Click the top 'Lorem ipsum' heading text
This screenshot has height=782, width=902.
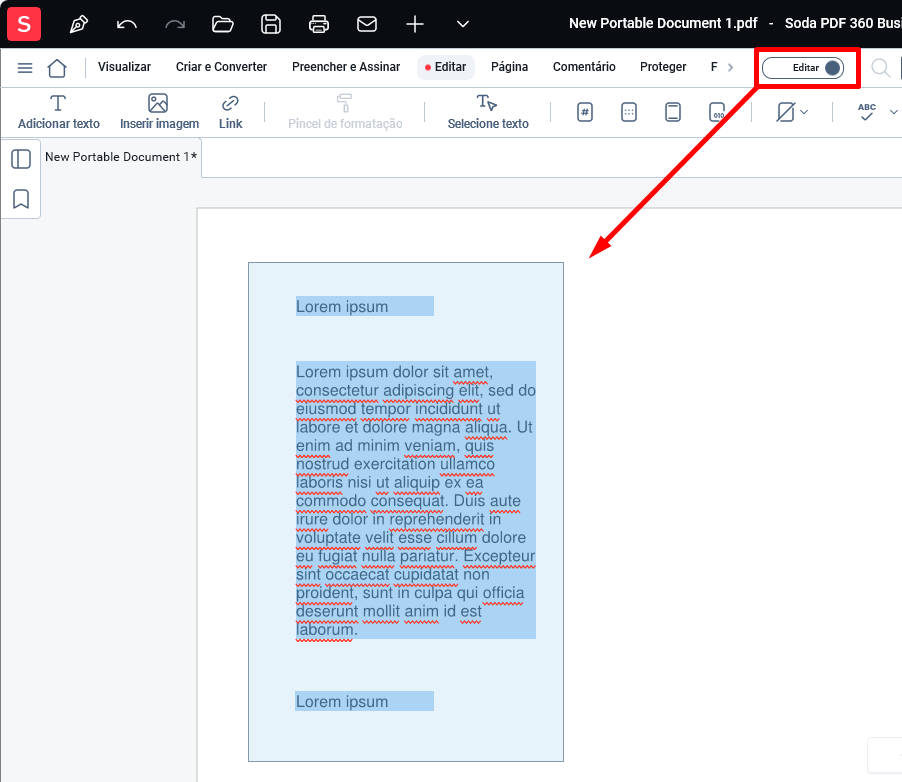342,307
